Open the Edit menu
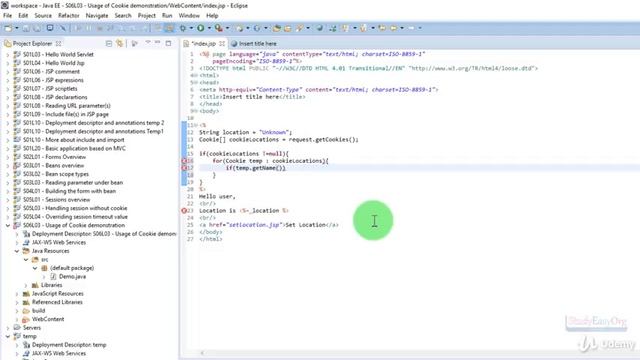Screen dimensions: 640x360 [23, 16]
